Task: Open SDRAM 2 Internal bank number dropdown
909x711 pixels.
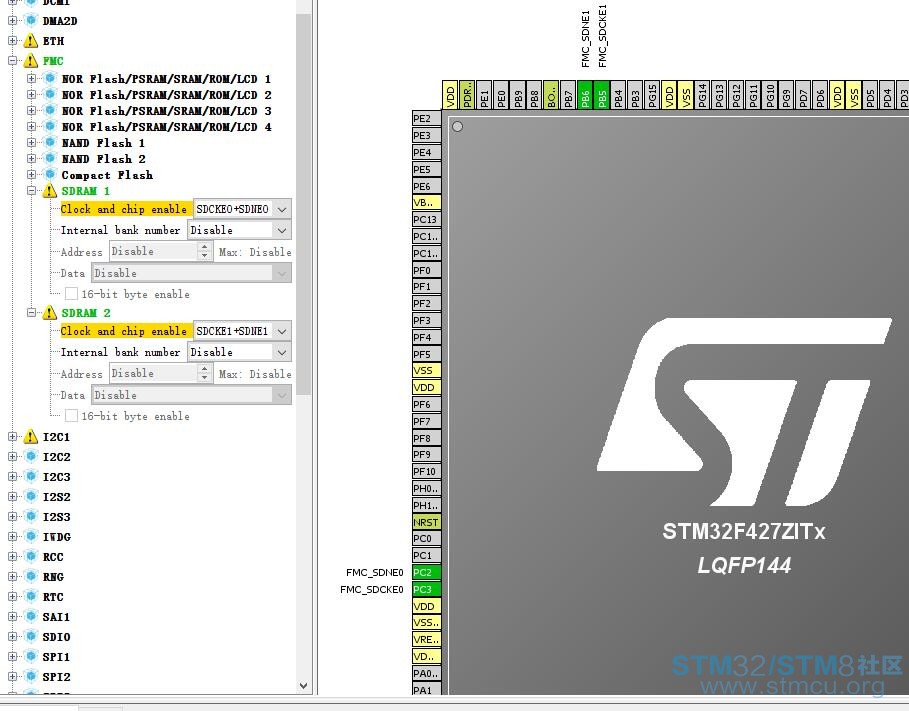Action: 282,352
